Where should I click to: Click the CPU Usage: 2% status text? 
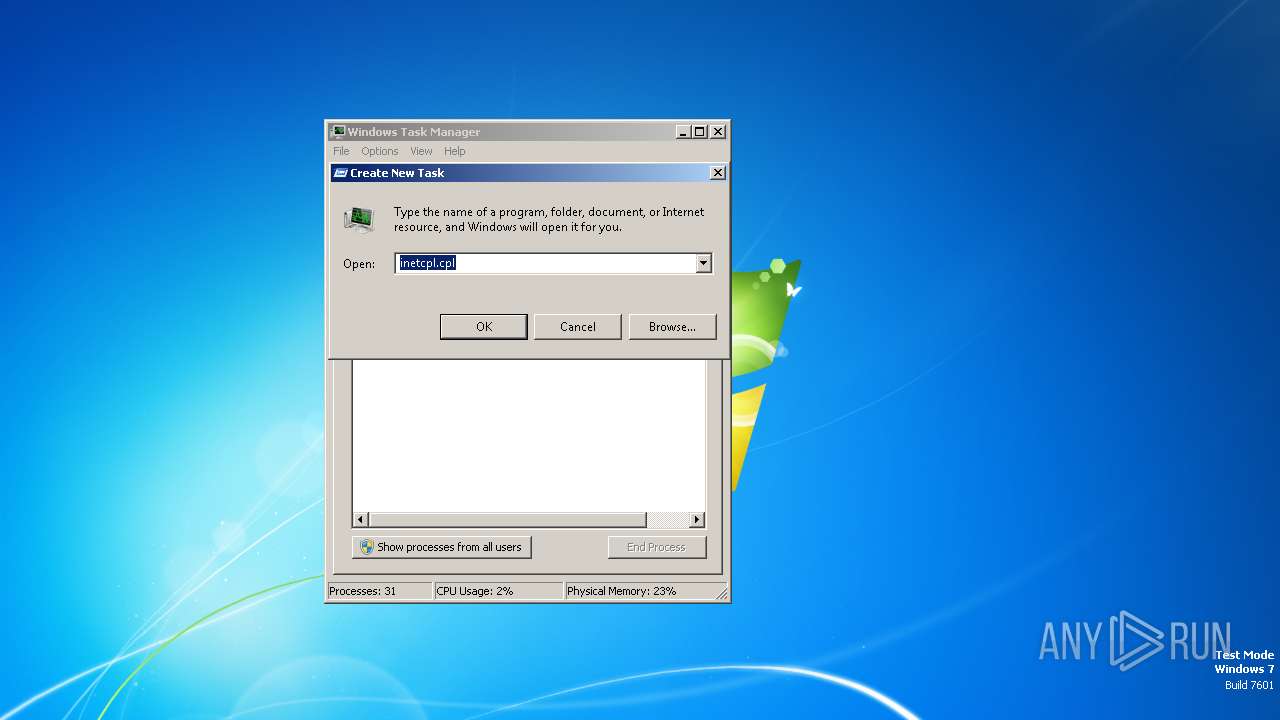pyautogui.click(x=475, y=591)
